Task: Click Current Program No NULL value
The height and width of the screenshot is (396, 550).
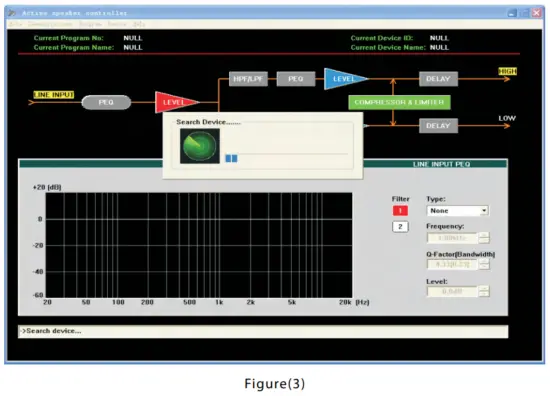Action: tap(133, 38)
